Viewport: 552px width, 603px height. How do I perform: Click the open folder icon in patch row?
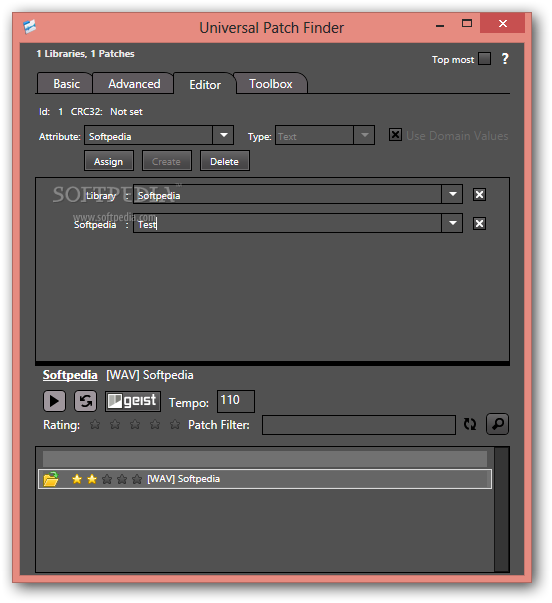(x=51, y=479)
